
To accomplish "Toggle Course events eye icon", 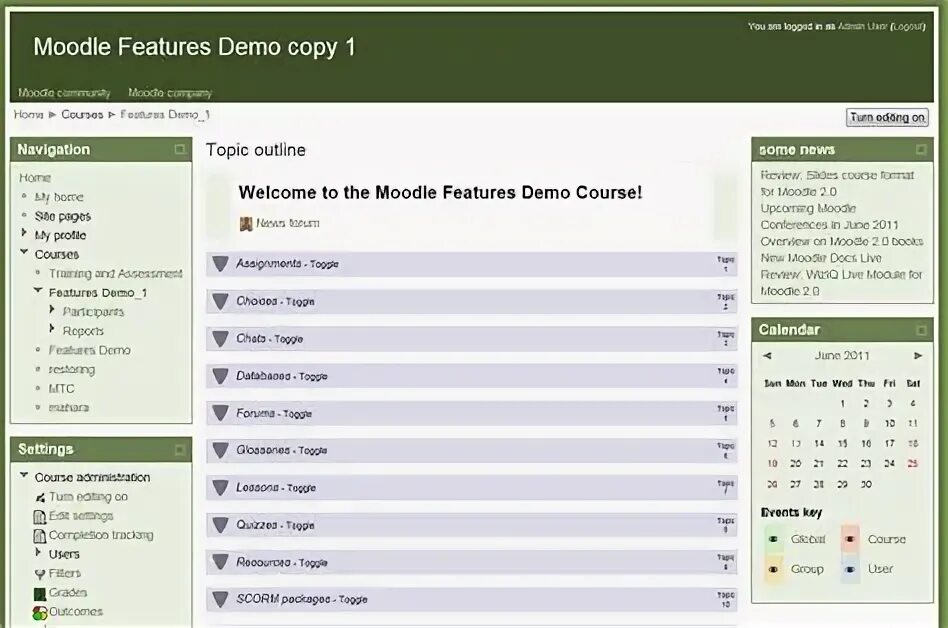I will [x=849, y=539].
